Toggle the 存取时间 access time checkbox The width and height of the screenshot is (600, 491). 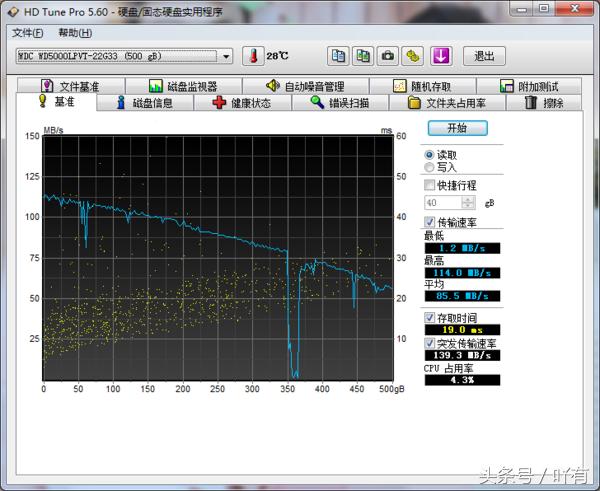(430, 317)
